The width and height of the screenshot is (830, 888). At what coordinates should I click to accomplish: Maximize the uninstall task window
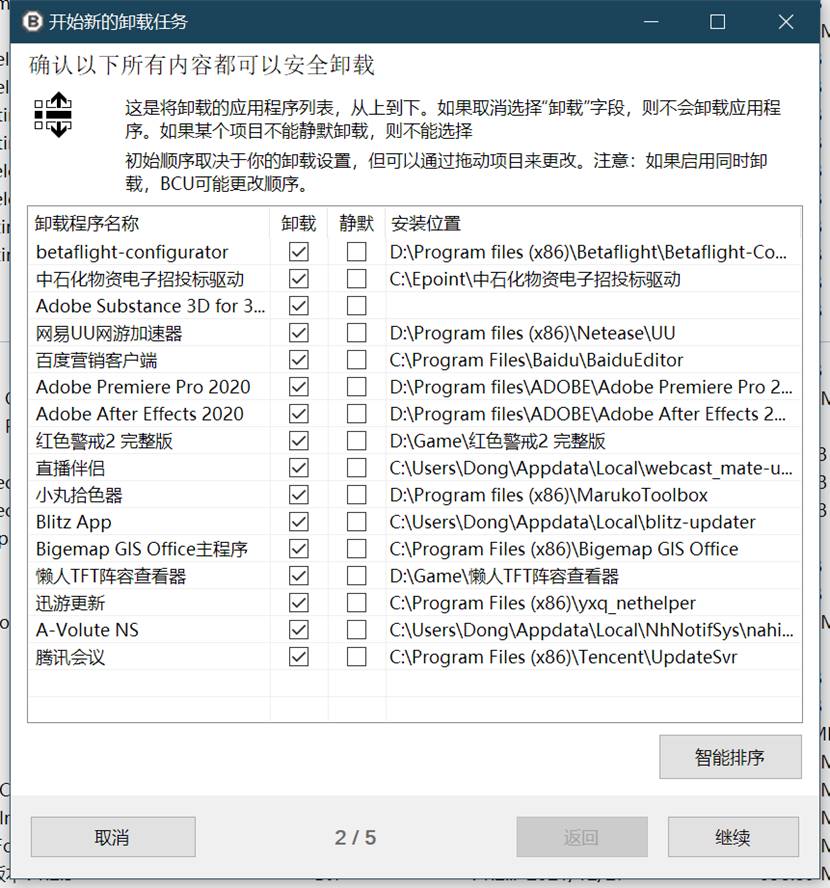pyautogui.click(x=718, y=22)
